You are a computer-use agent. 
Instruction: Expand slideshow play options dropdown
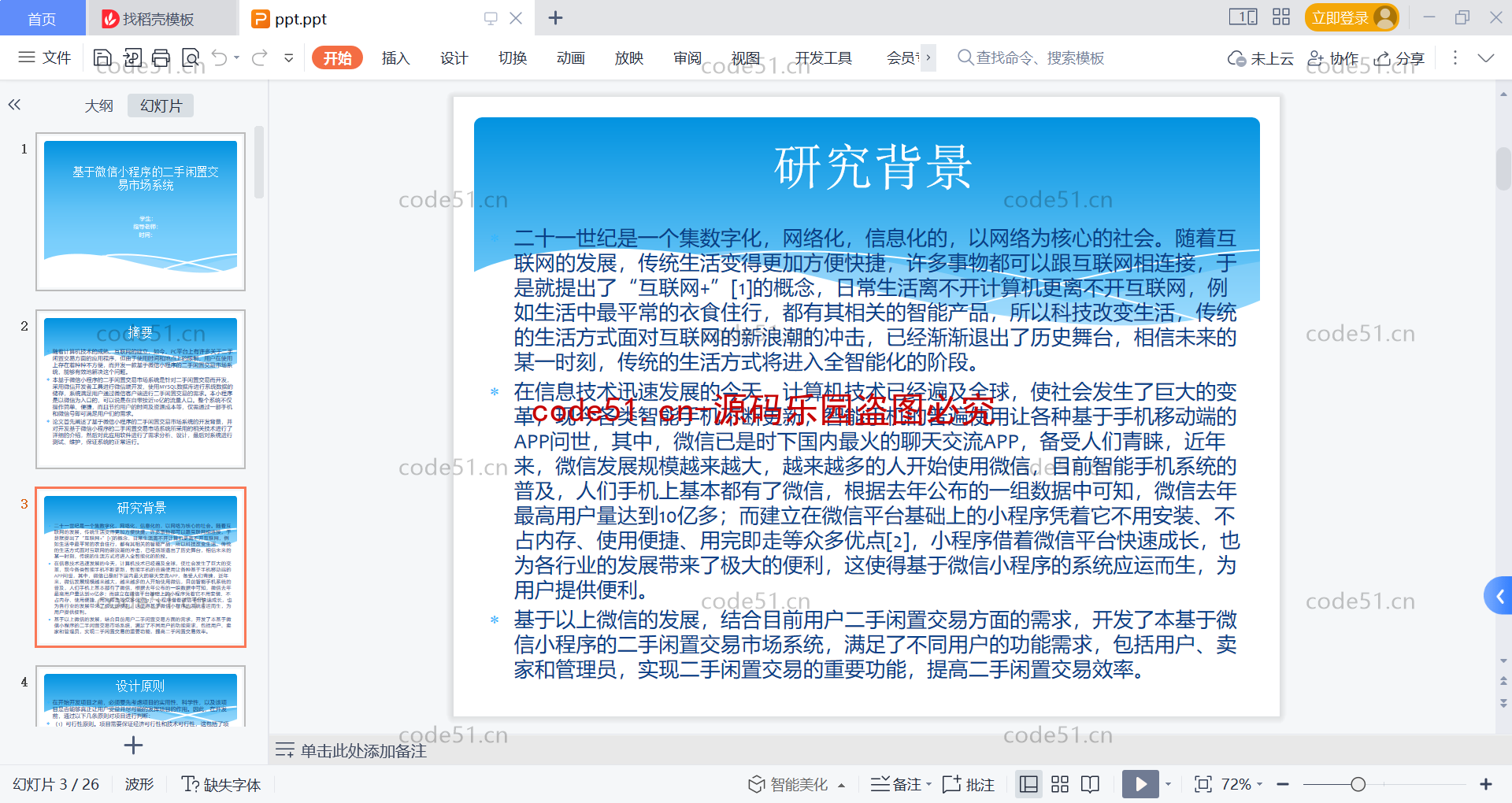point(1168,784)
